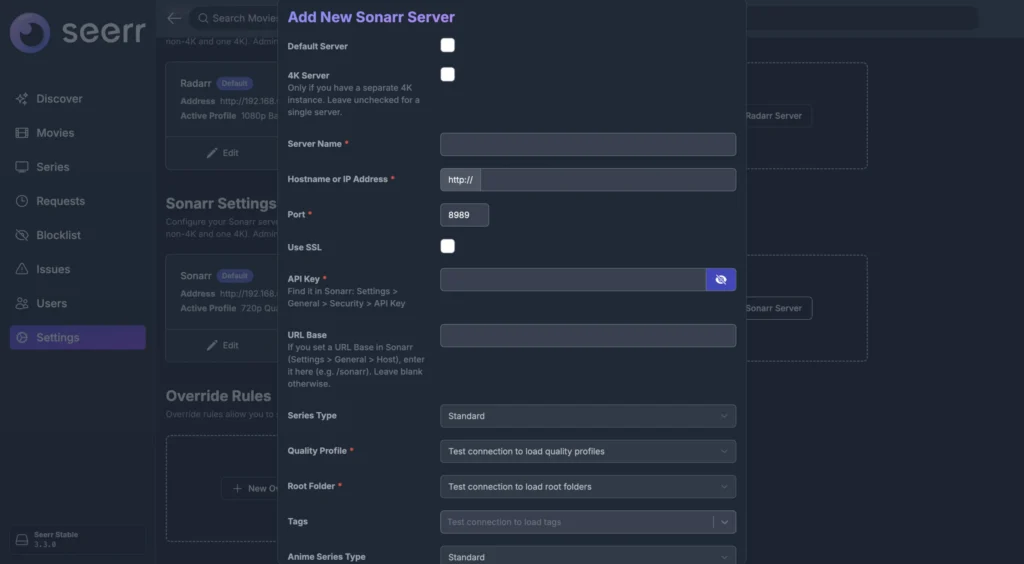Screen dimensions: 1024x564
Task: Click the New Override Rule button
Action: click(x=250, y=488)
